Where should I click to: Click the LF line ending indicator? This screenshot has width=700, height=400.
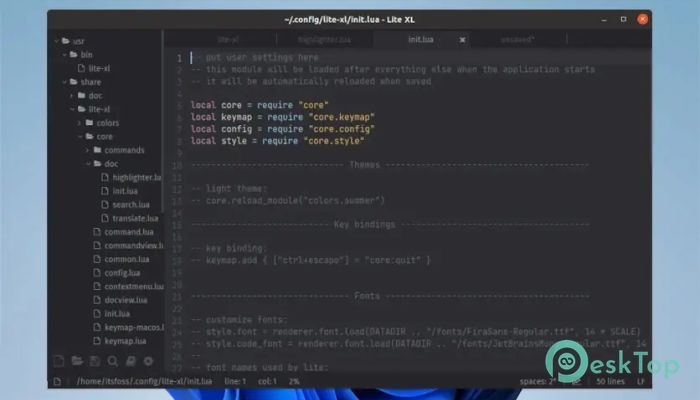(x=641, y=381)
